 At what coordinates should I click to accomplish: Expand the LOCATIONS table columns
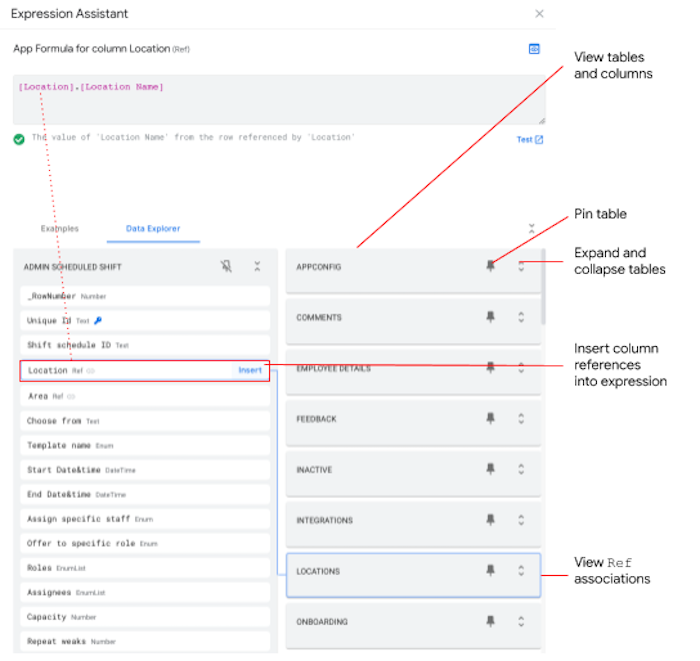pyautogui.click(x=521, y=571)
